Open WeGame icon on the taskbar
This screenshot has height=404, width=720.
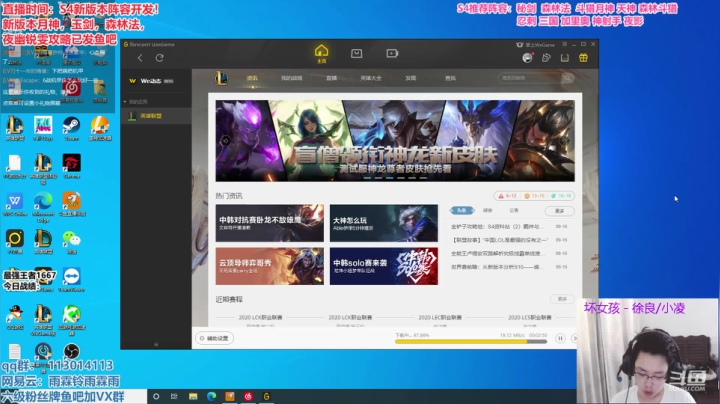266,396
